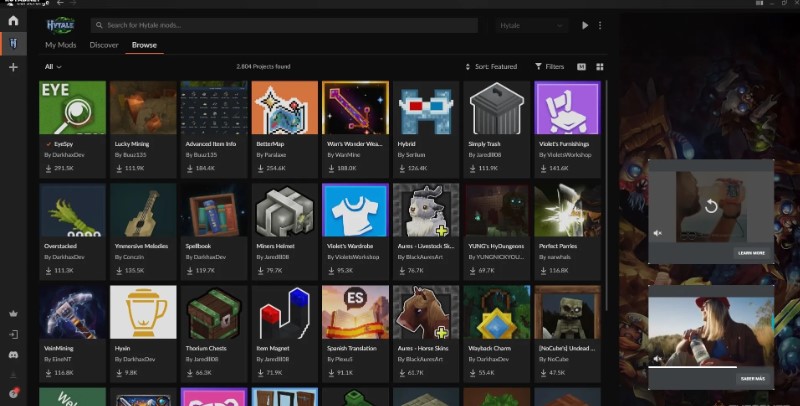Open the Lucky Mining mod thumbnail
Screen dimensions: 800x406
(x=143, y=108)
